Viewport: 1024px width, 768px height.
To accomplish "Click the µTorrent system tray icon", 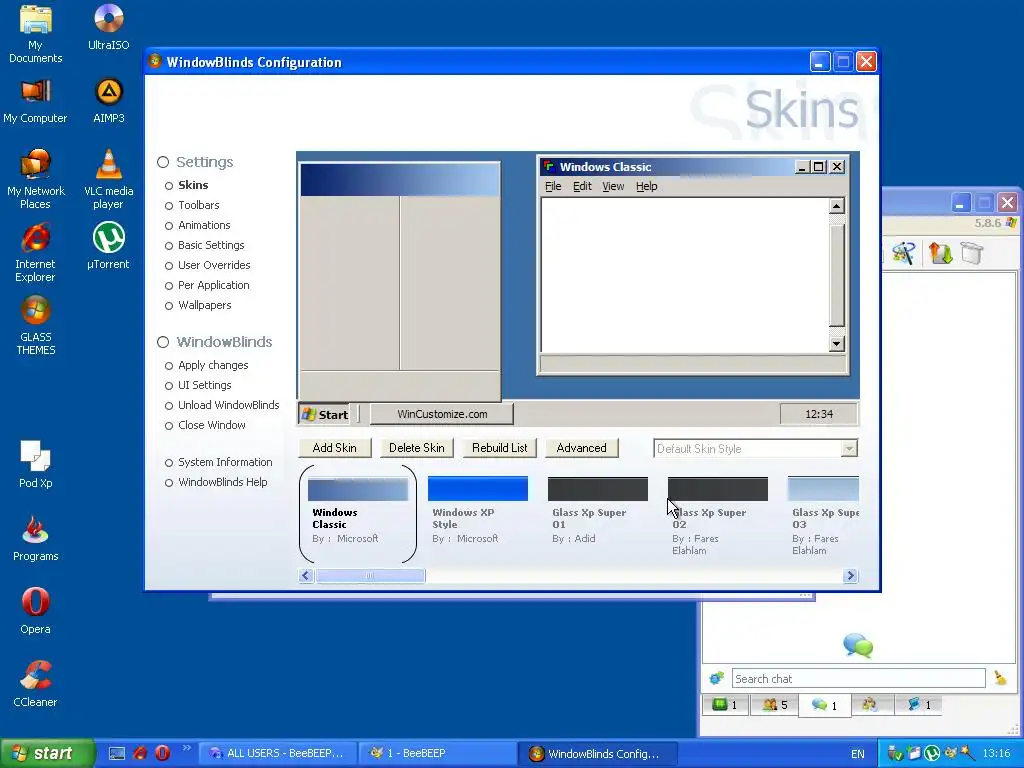I will point(932,754).
